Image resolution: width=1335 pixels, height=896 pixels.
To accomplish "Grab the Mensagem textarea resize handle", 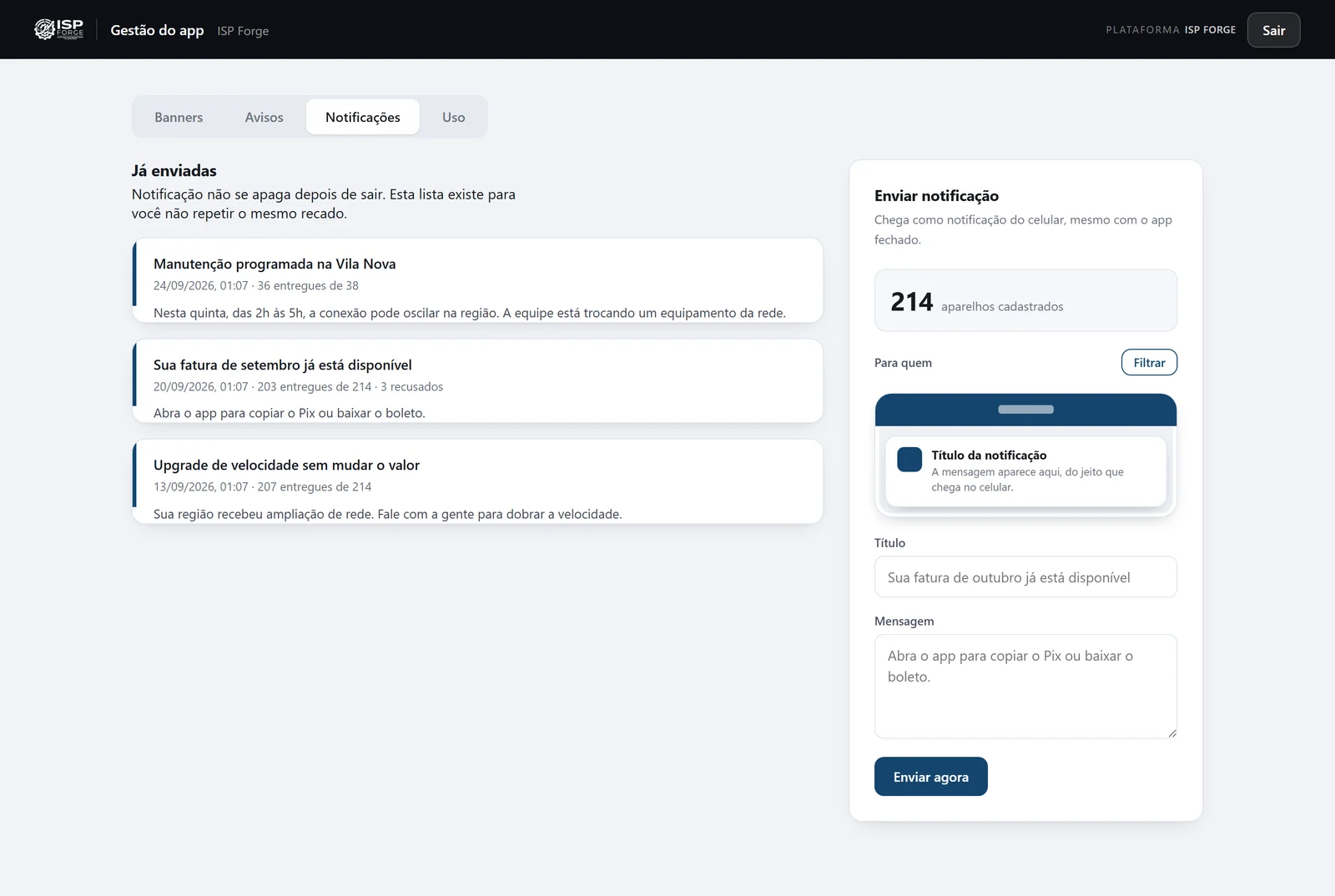I will [x=1171, y=732].
